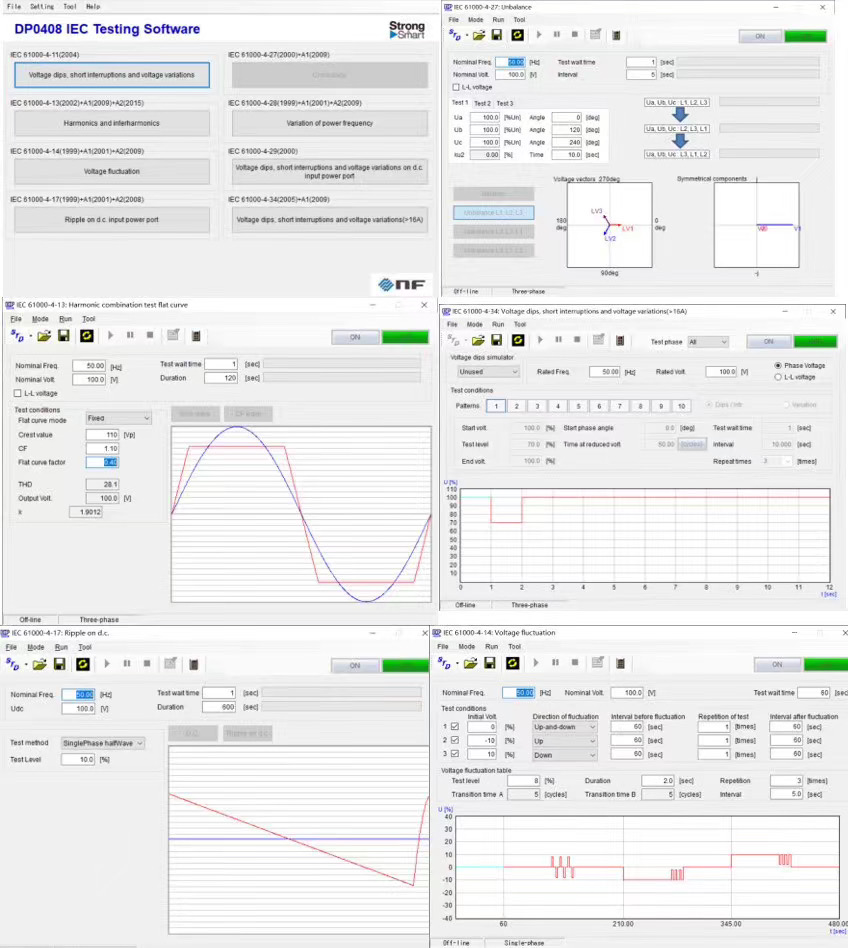This screenshot has height=948, width=848.
Task: Click the STD icon in the IEC 61000-4-34 window
Action: 456,341
